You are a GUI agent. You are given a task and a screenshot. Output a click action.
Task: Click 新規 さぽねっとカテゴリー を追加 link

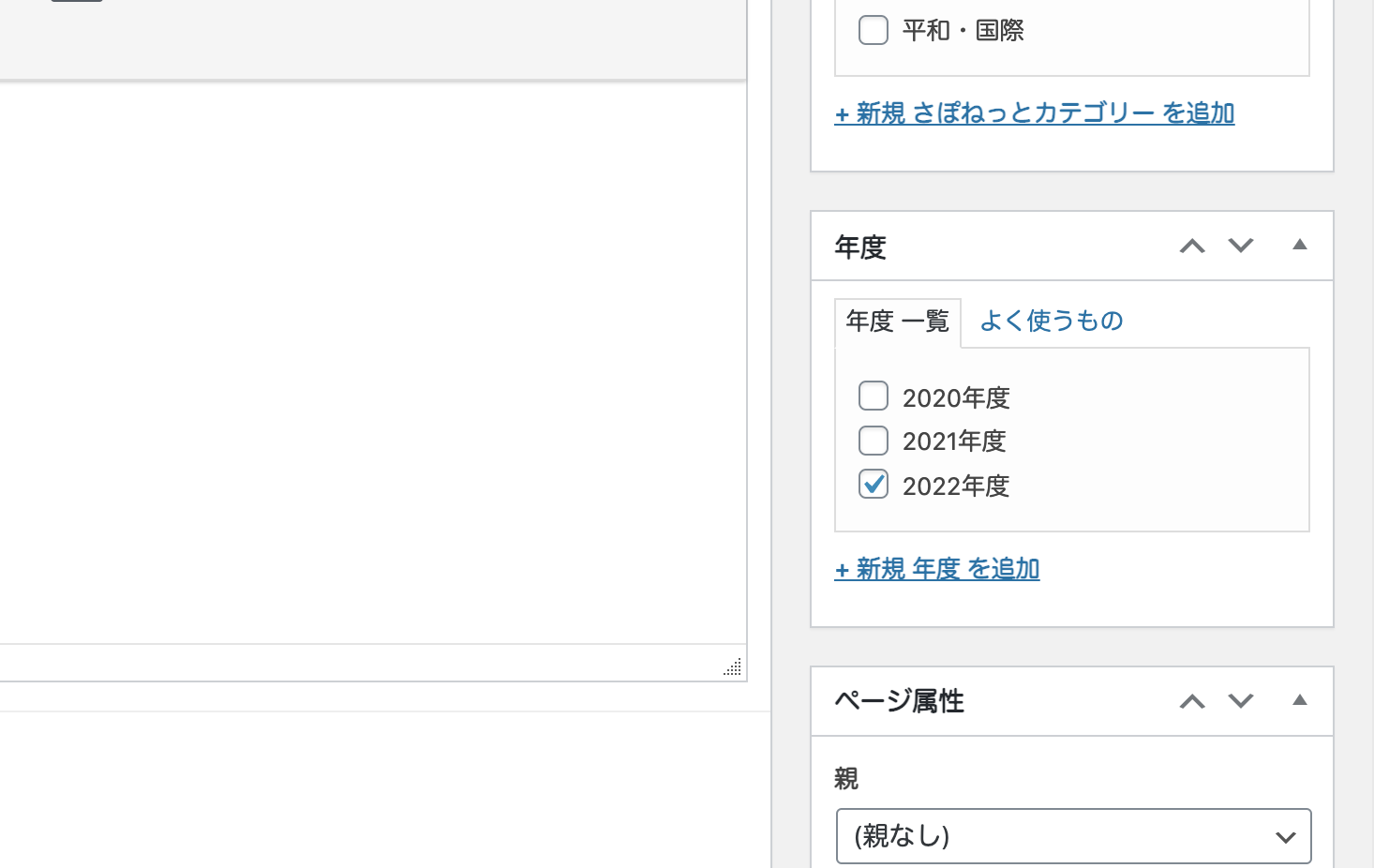(1035, 113)
